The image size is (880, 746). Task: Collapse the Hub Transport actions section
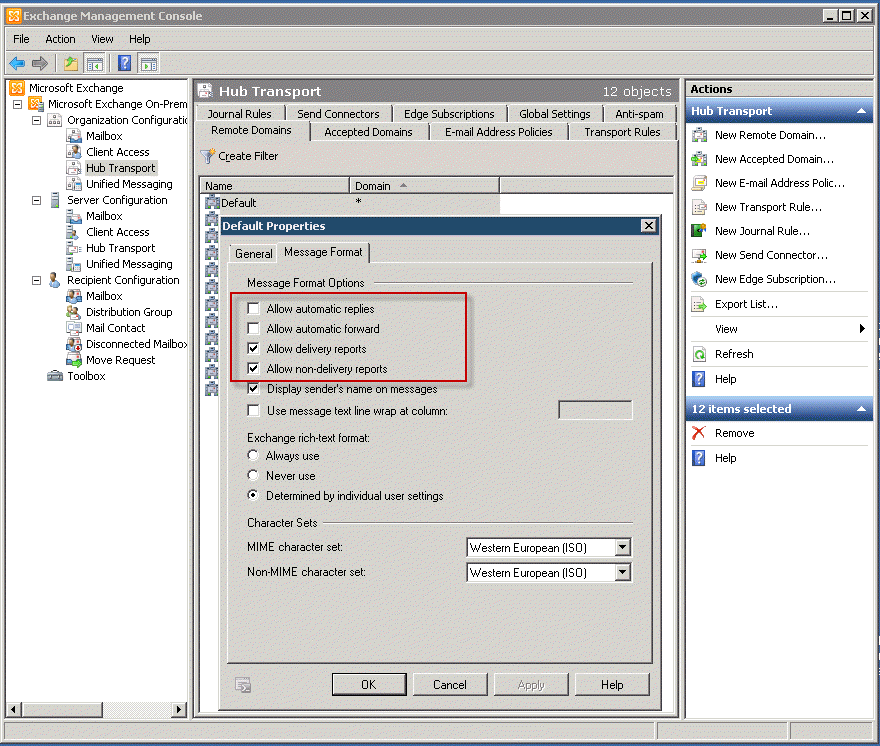861,111
